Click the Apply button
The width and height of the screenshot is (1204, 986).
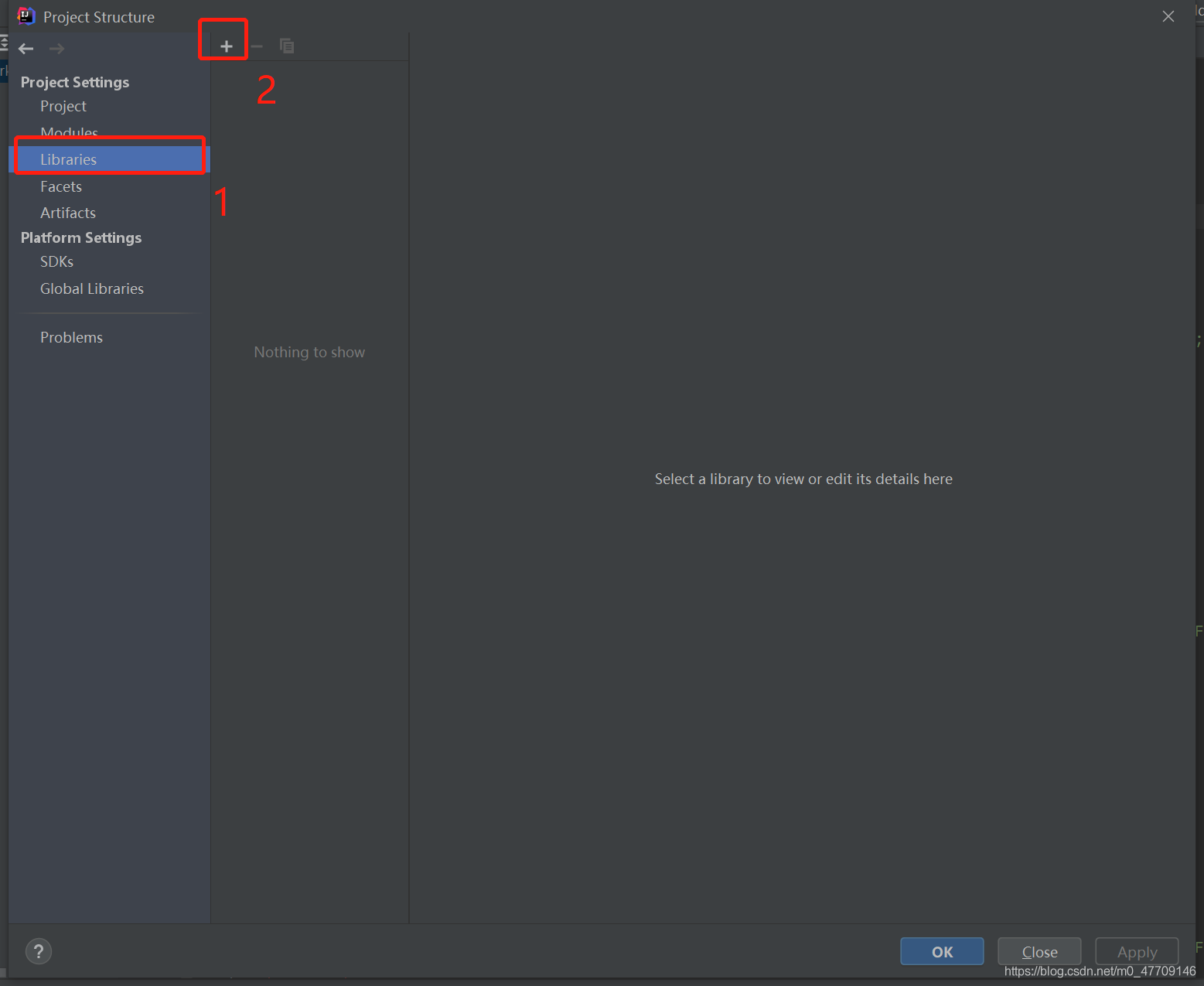tap(1137, 951)
